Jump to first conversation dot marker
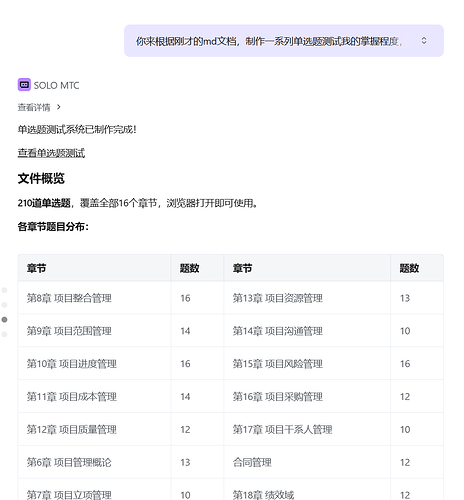This screenshot has height=500, width=464. pyautogui.click(x=4, y=290)
